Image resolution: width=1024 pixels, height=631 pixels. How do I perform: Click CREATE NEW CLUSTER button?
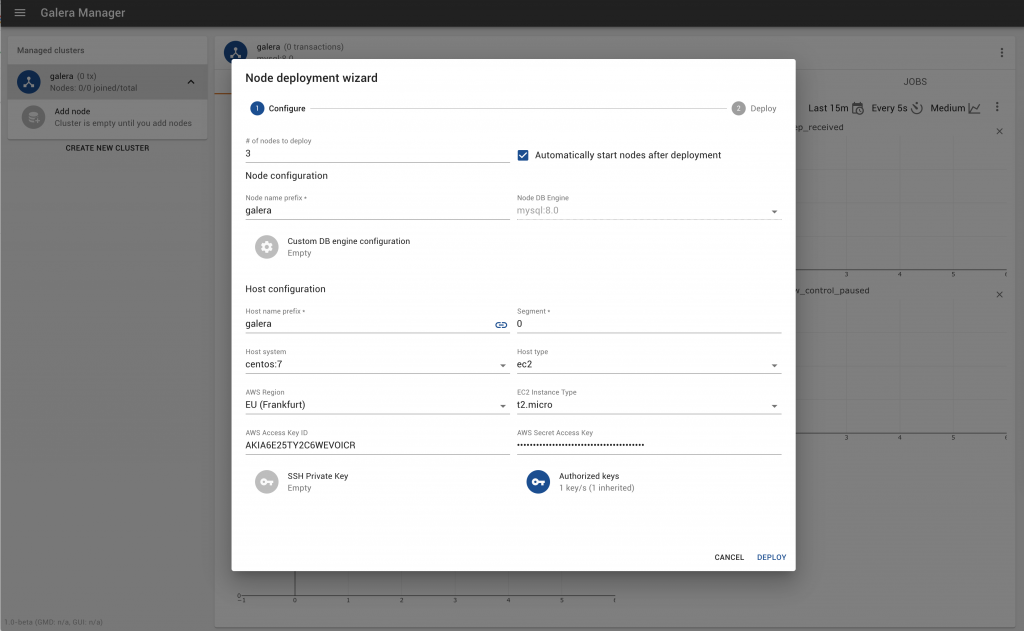click(107, 148)
